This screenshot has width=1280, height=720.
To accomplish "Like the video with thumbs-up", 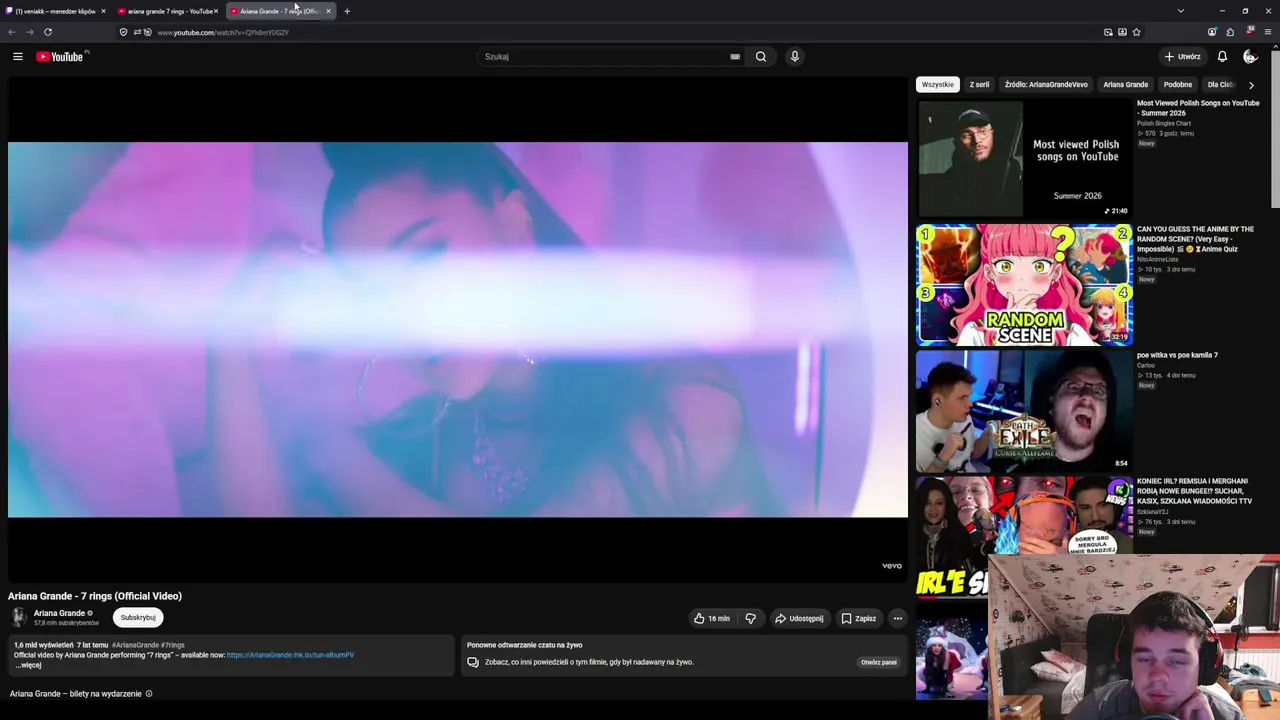I will tap(711, 618).
